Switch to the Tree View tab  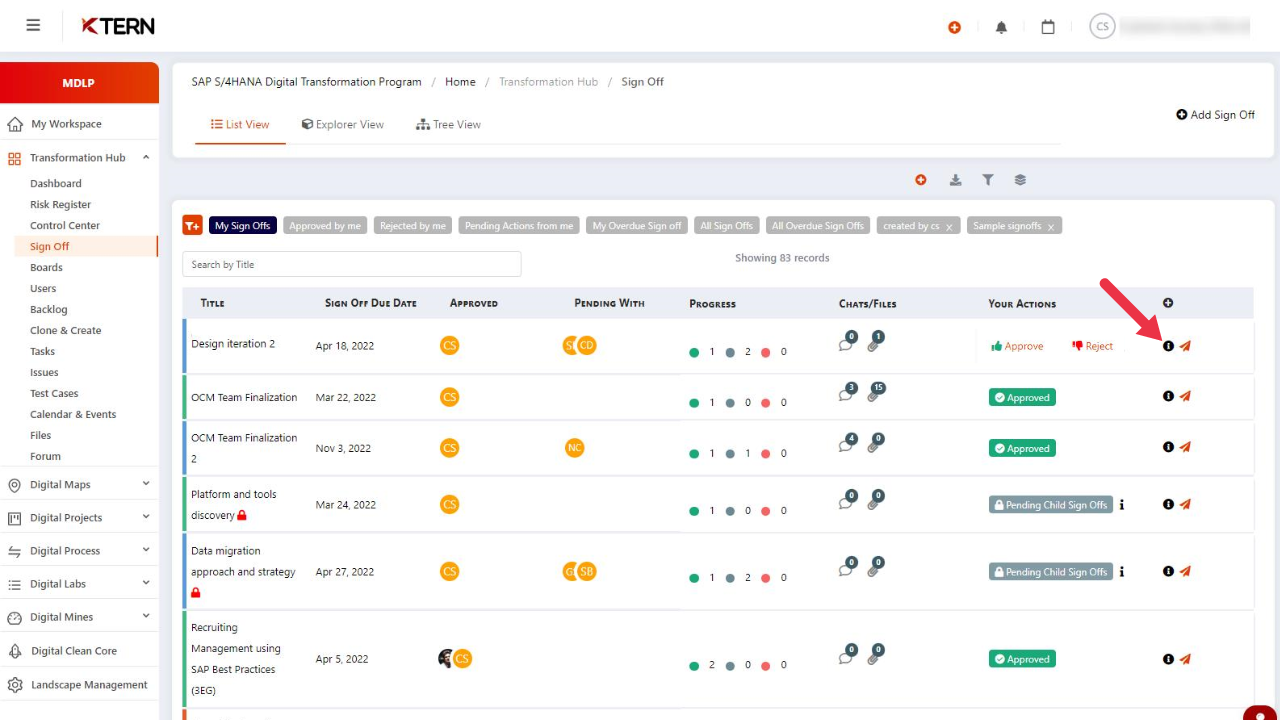pos(448,124)
